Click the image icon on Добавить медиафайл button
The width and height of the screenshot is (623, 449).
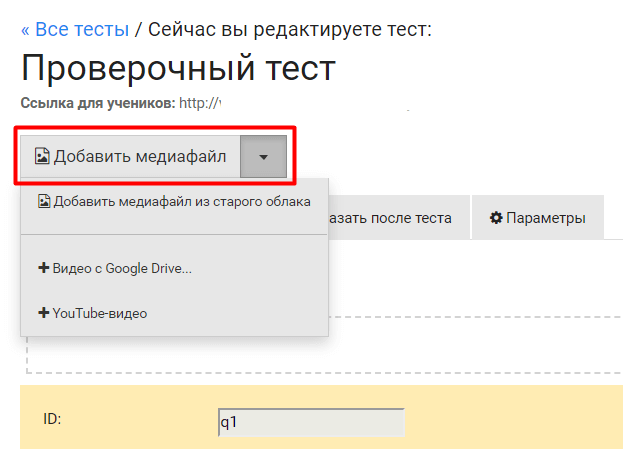pyautogui.click(x=42, y=156)
